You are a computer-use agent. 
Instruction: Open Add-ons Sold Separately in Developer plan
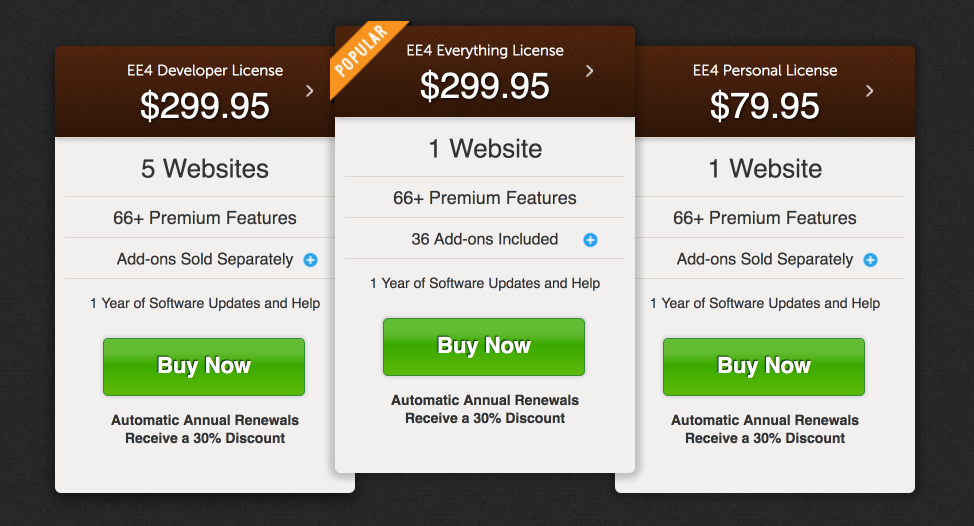205,259
